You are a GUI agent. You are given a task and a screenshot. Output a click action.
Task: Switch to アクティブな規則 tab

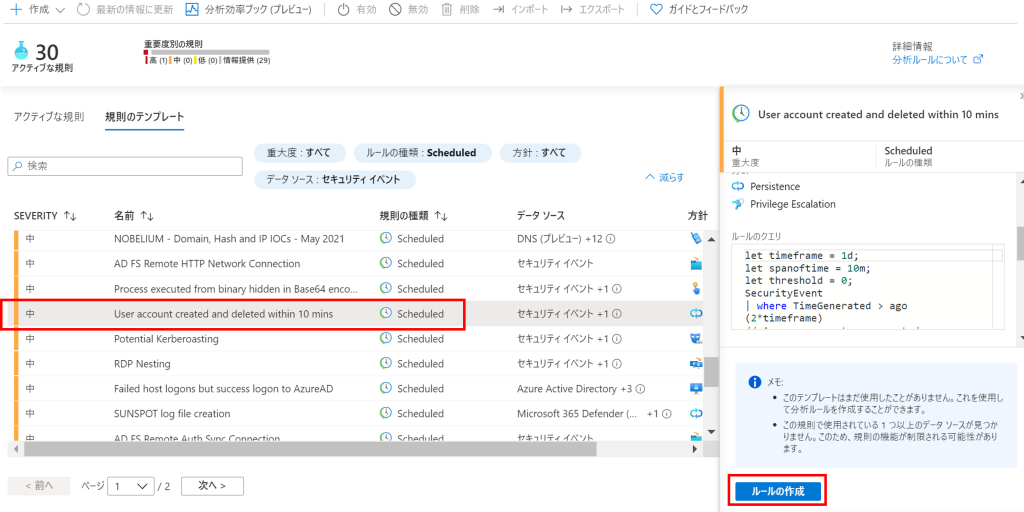49,117
